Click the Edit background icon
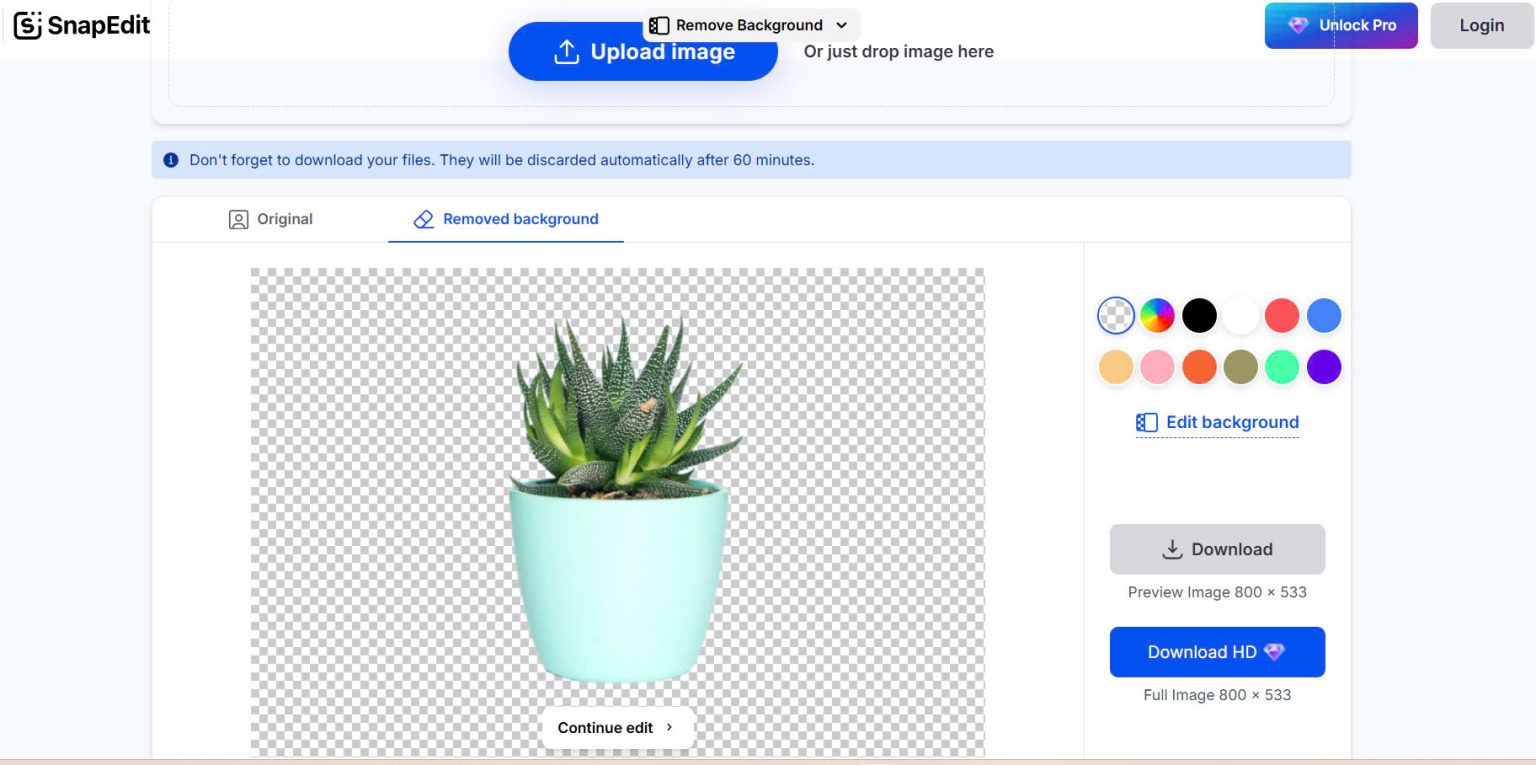Image resolution: width=1536 pixels, height=765 pixels. tap(1146, 422)
